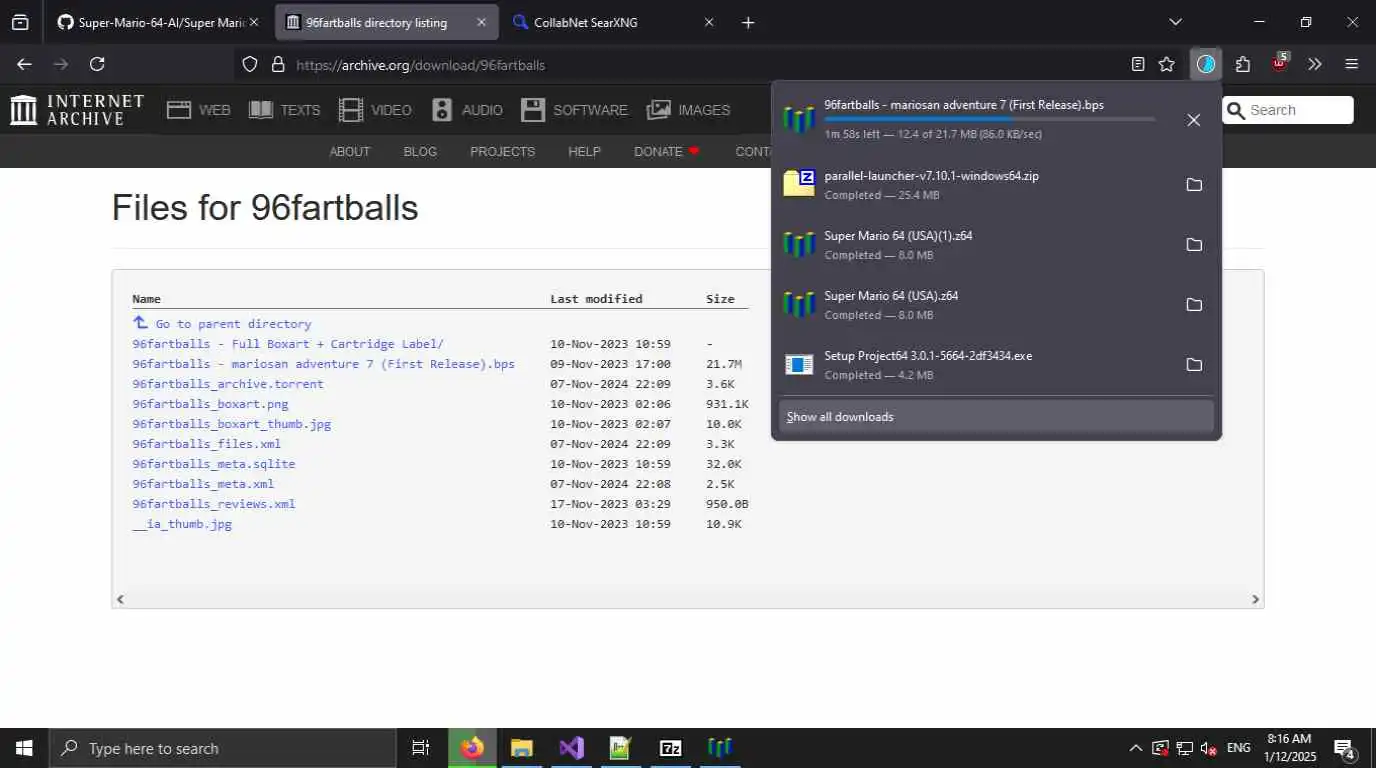Open __ia_thumb.jpg link
This screenshot has width=1376, height=768.
(x=182, y=524)
